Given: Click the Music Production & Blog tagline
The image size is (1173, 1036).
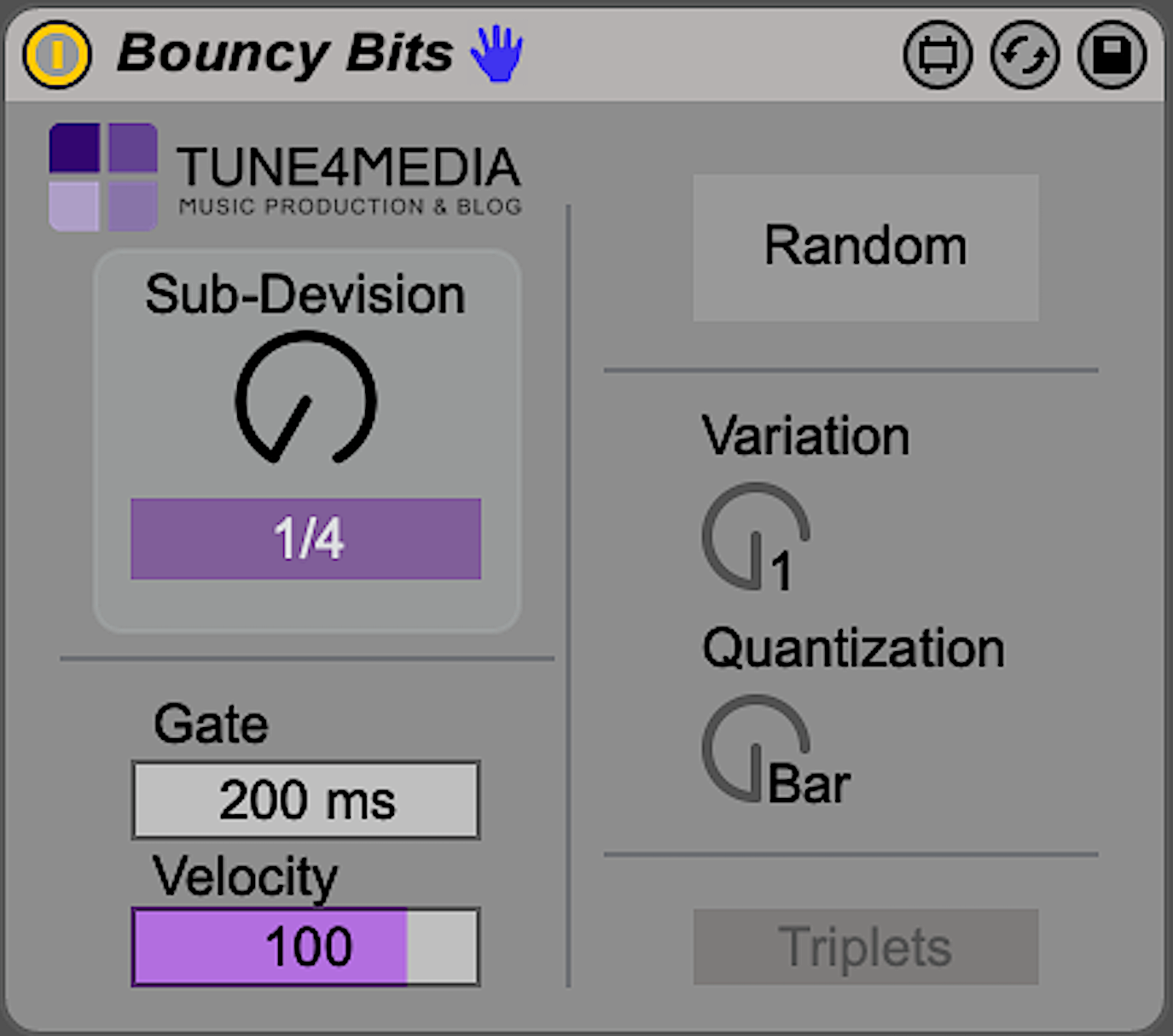Looking at the screenshot, I should [x=350, y=207].
